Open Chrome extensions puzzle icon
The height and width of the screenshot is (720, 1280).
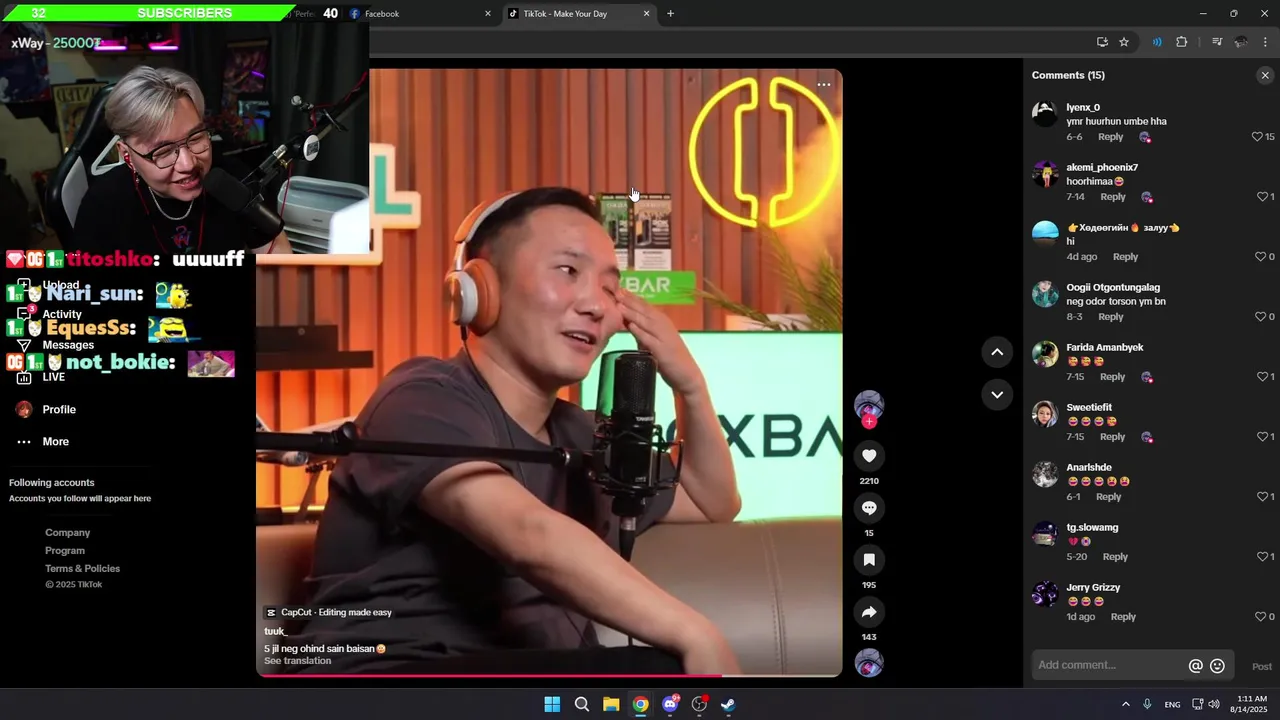[1182, 42]
